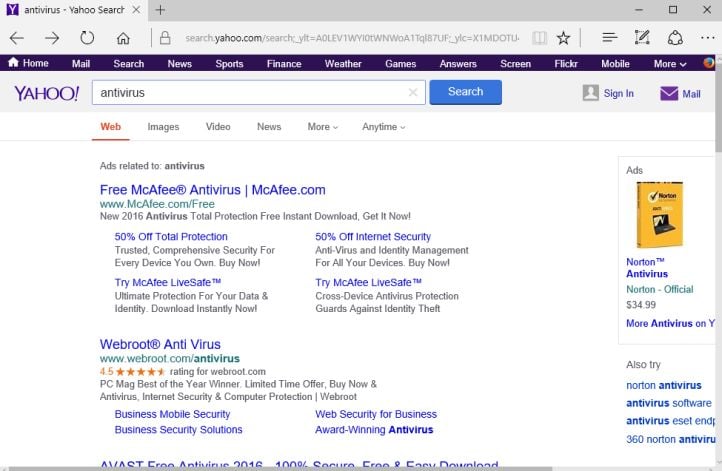Open Reading view book icon
The width and height of the screenshot is (722, 471).
(539, 38)
